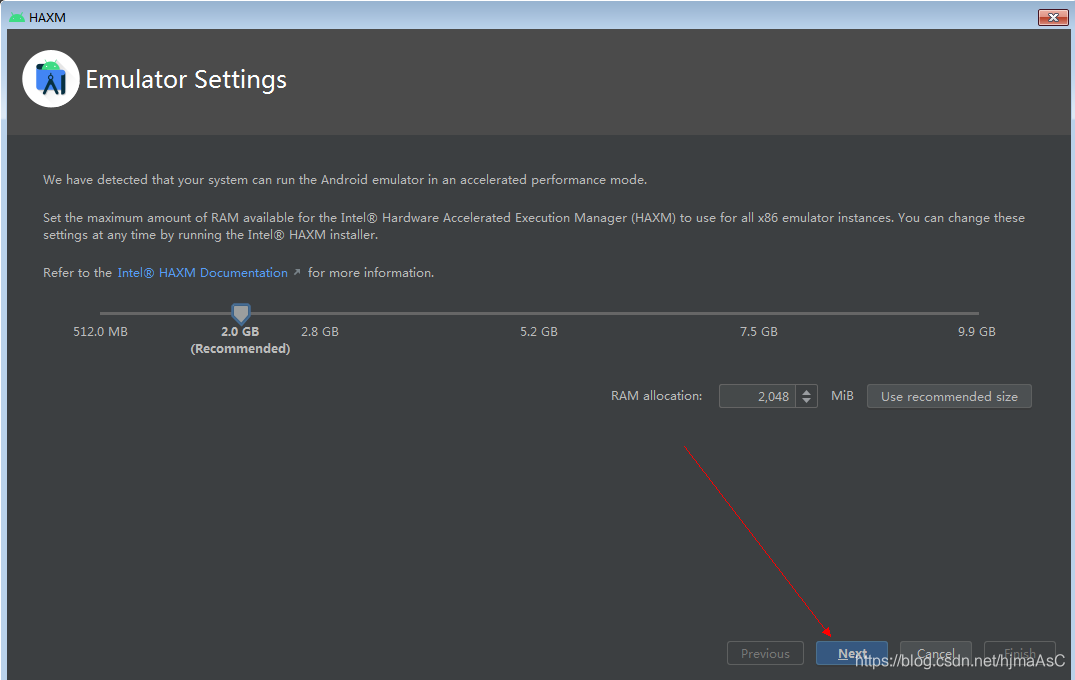Click the 9.9 GB slider label

[976, 332]
